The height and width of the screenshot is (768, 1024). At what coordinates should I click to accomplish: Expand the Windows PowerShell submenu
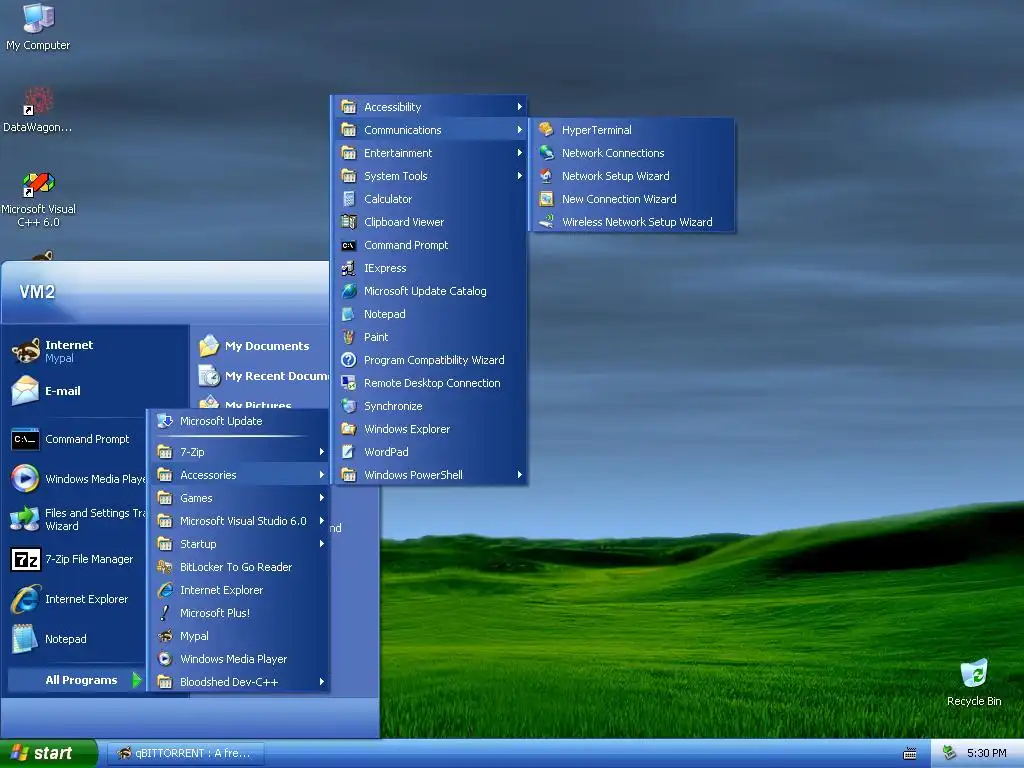click(430, 475)
